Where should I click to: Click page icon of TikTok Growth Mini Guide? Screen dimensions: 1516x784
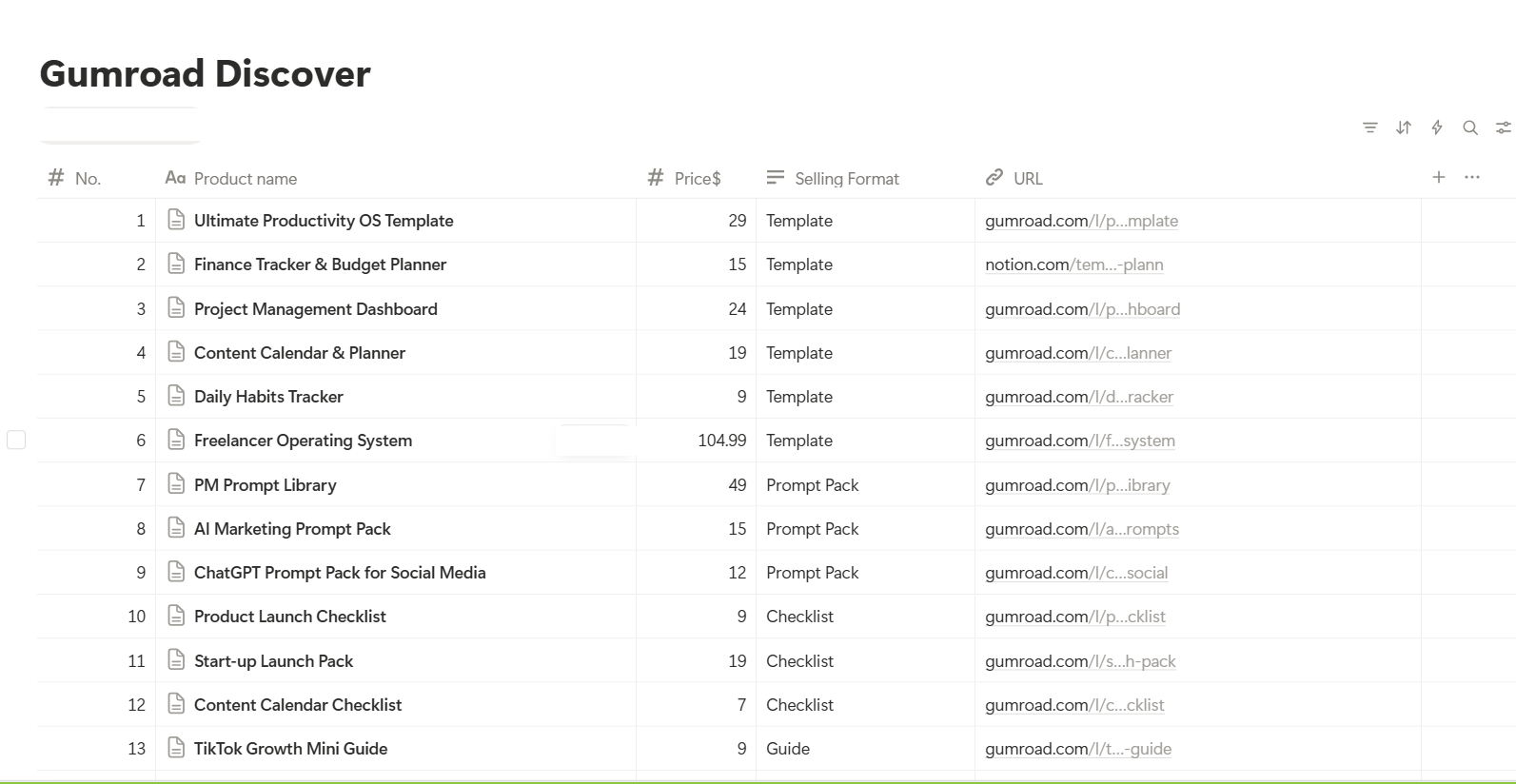(x=176, y=748)
